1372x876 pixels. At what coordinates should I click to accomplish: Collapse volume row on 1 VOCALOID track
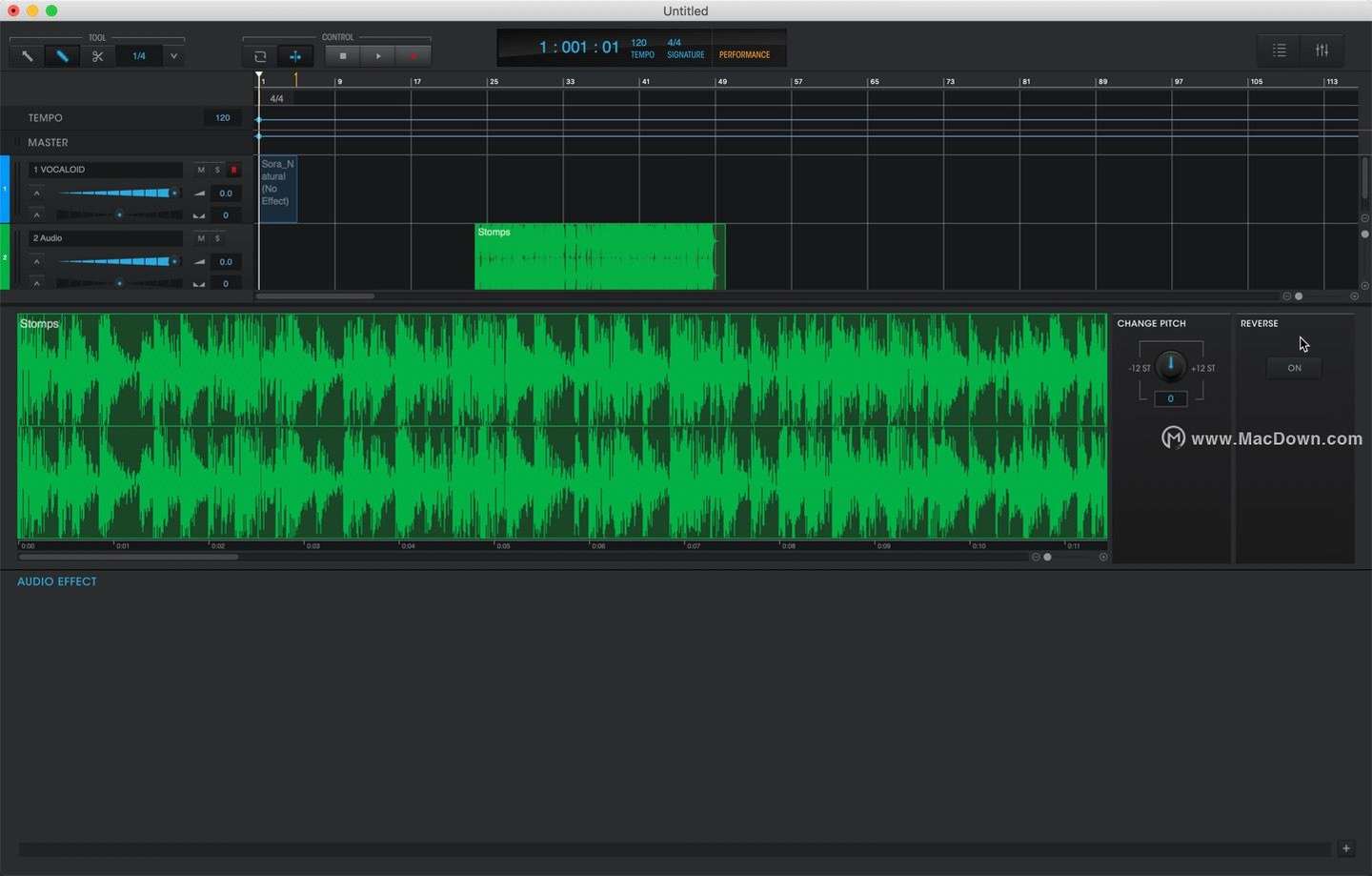coord(37,194)
